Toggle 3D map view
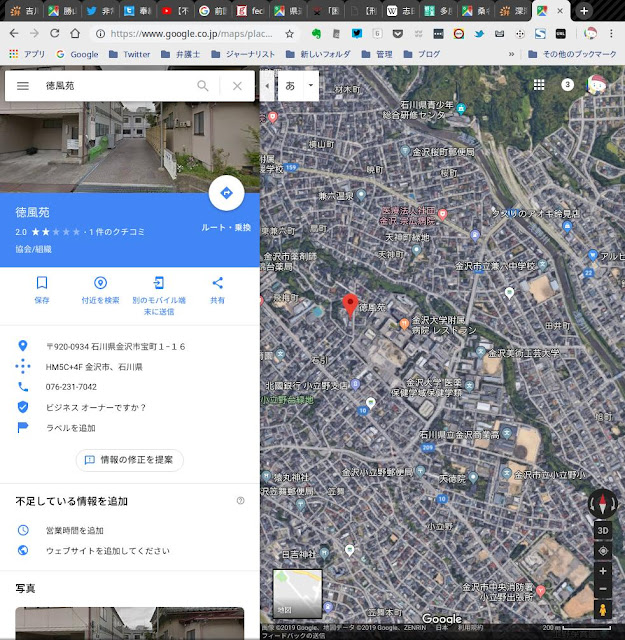625x640 pixels. pyautogui.click(x=603, y=531)
